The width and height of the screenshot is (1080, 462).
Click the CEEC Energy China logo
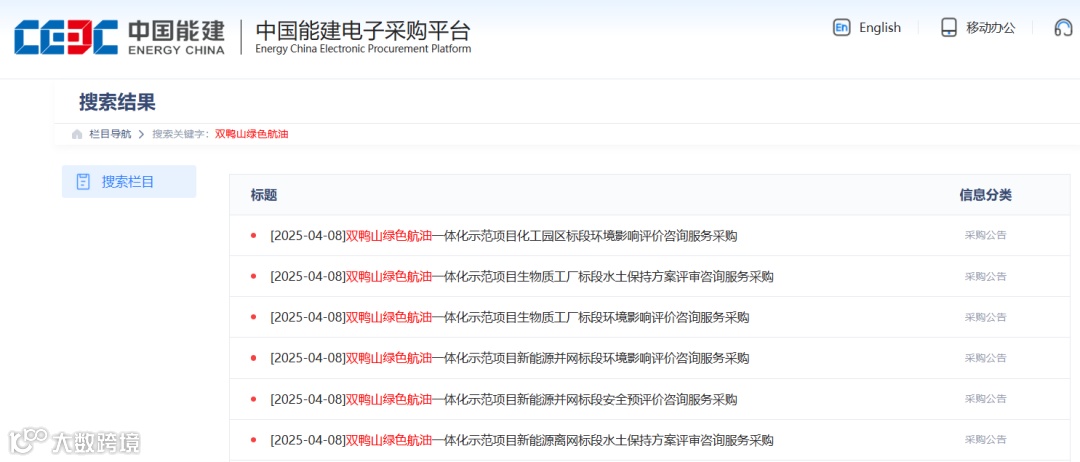click(119, 37)
